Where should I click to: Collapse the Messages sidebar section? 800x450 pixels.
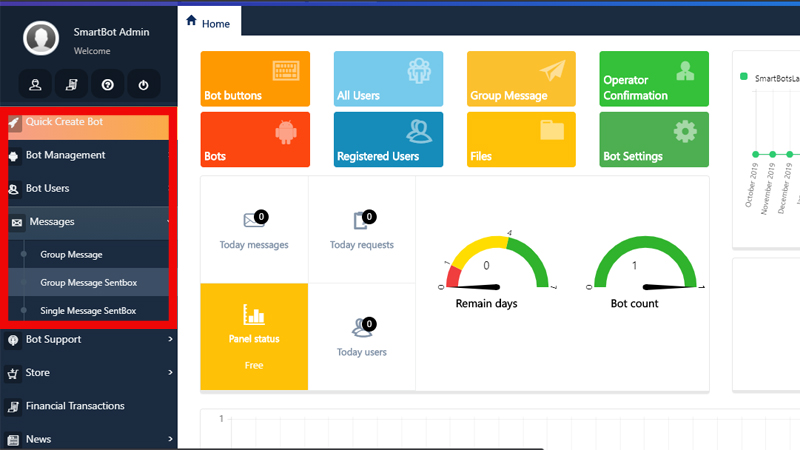[x=88, y=222]
